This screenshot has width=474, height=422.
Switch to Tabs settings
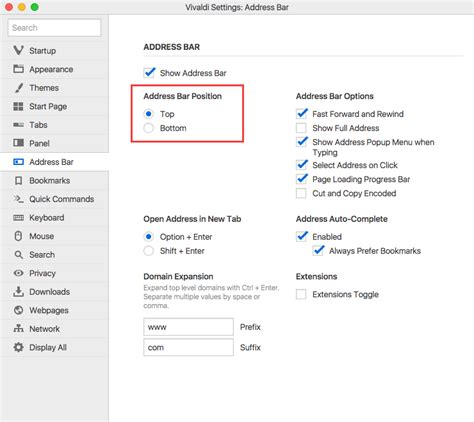coord(38,125)
